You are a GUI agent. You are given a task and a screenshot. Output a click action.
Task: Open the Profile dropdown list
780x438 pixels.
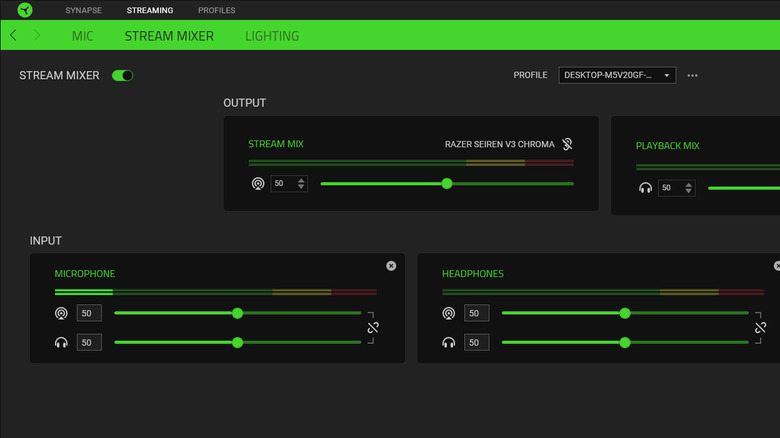617,75
